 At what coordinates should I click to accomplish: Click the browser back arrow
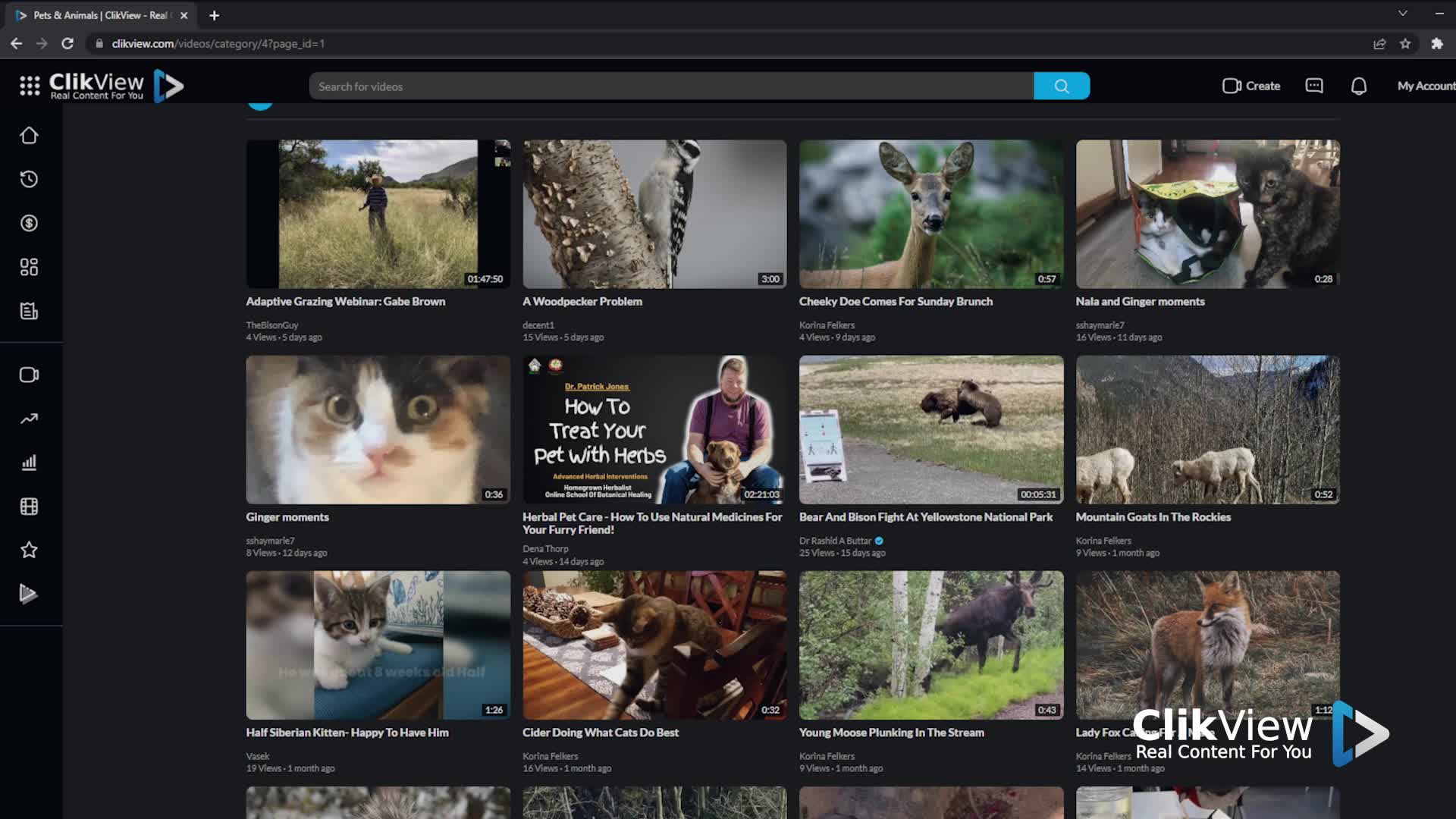pos(16,44)
